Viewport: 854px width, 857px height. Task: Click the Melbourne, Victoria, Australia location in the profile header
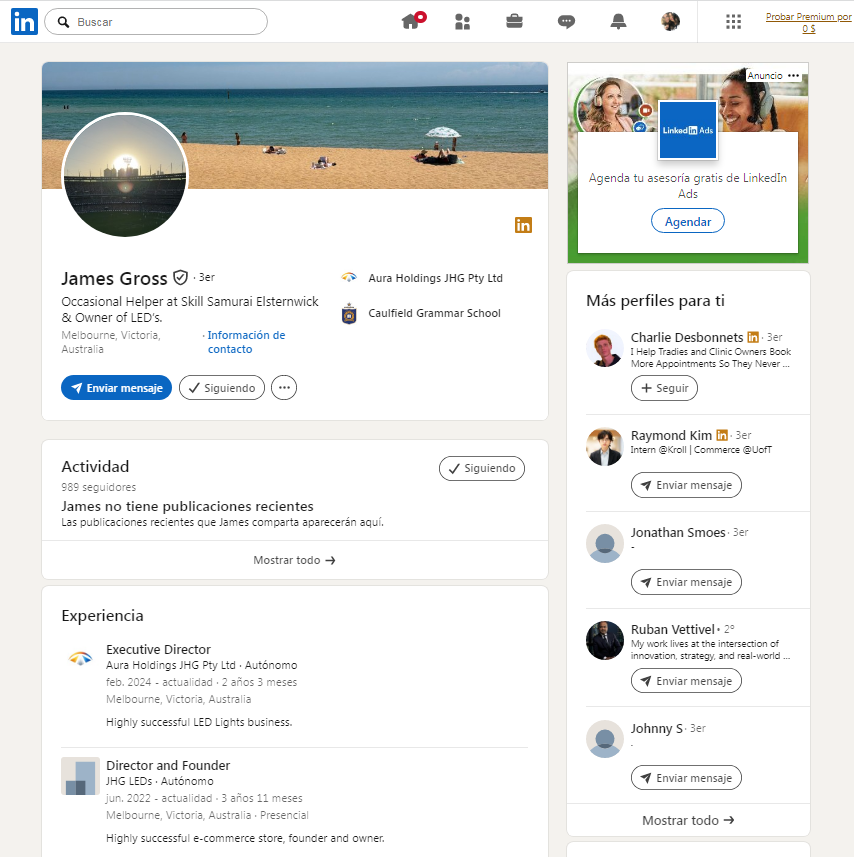click(111, 342)
